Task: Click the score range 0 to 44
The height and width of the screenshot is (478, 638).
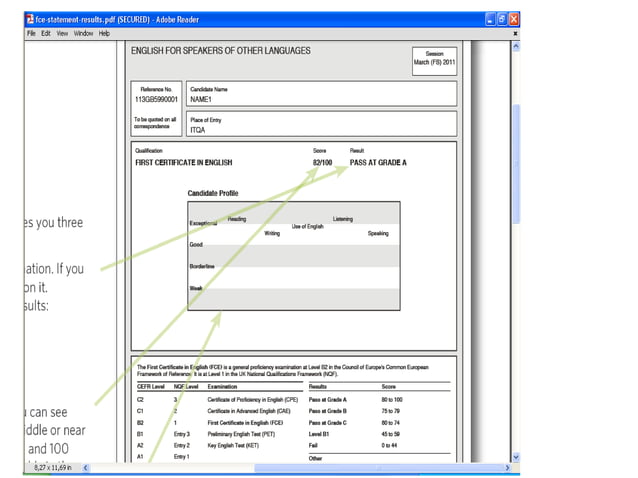Action: (389, 445)
